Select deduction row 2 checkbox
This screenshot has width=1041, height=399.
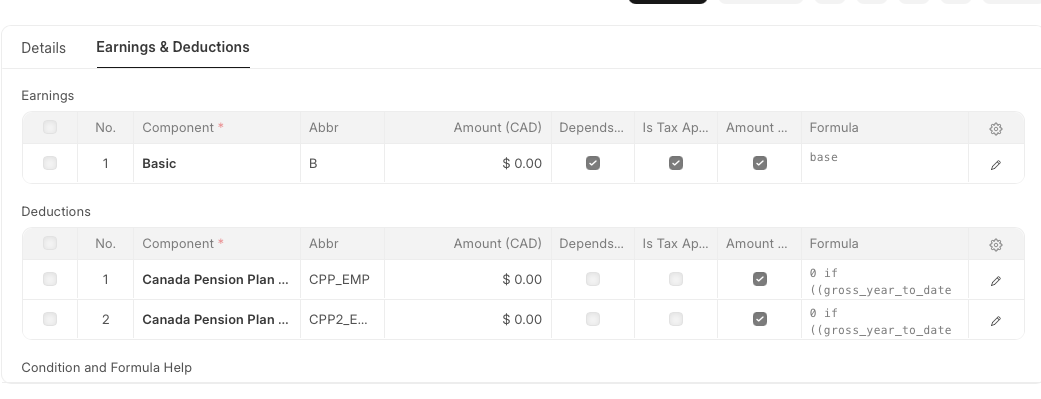click(x=50, y=319)
